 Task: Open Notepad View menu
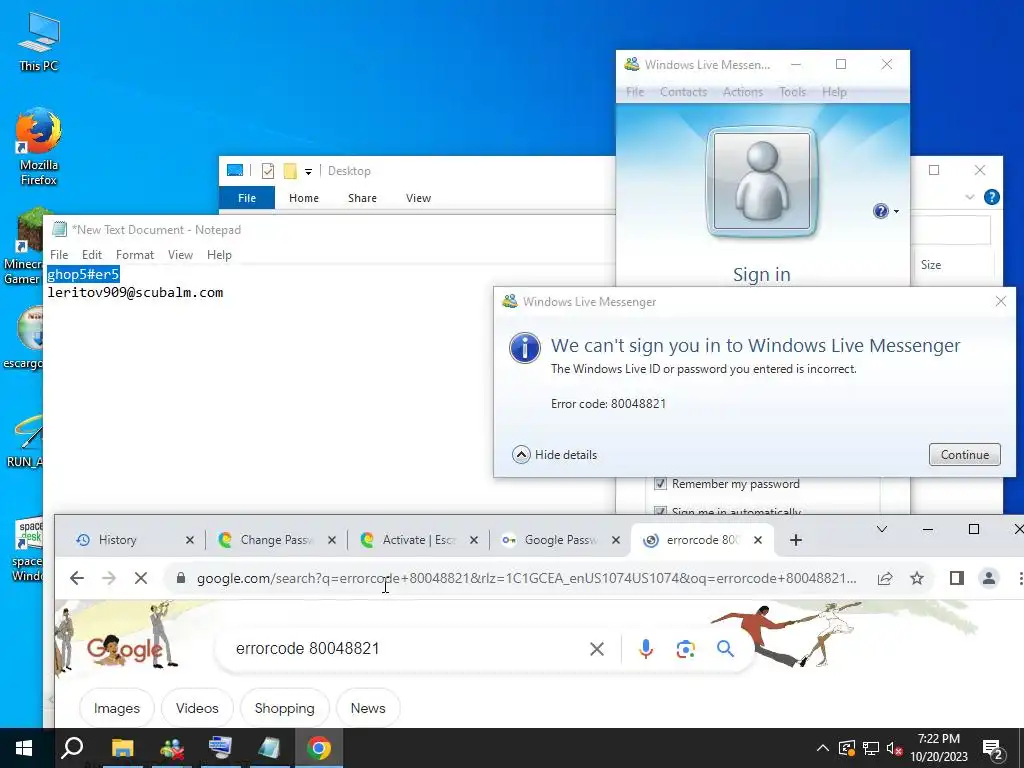point(180,255)
